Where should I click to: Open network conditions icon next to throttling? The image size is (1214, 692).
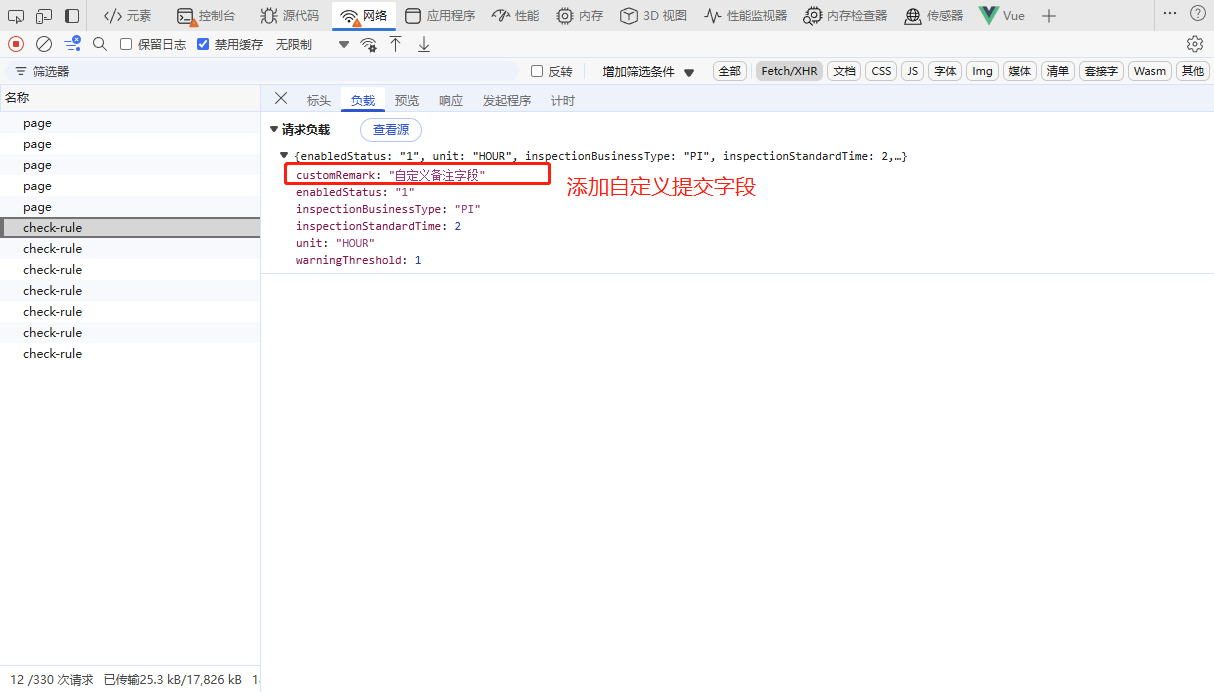[x=369, y=44]
